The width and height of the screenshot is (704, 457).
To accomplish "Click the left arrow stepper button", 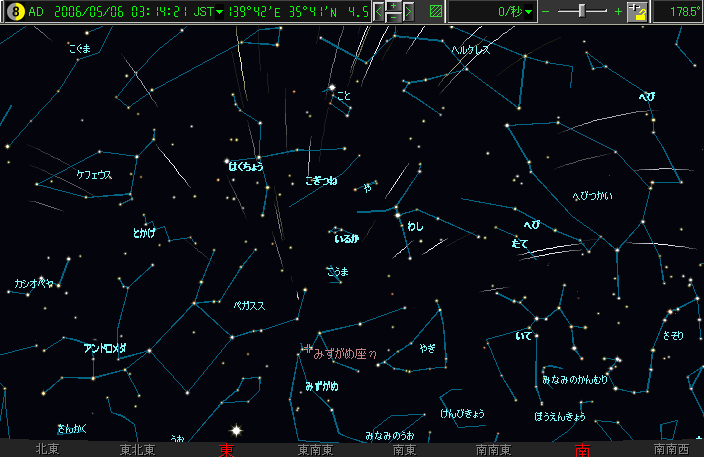I will (x=380, y=12).
